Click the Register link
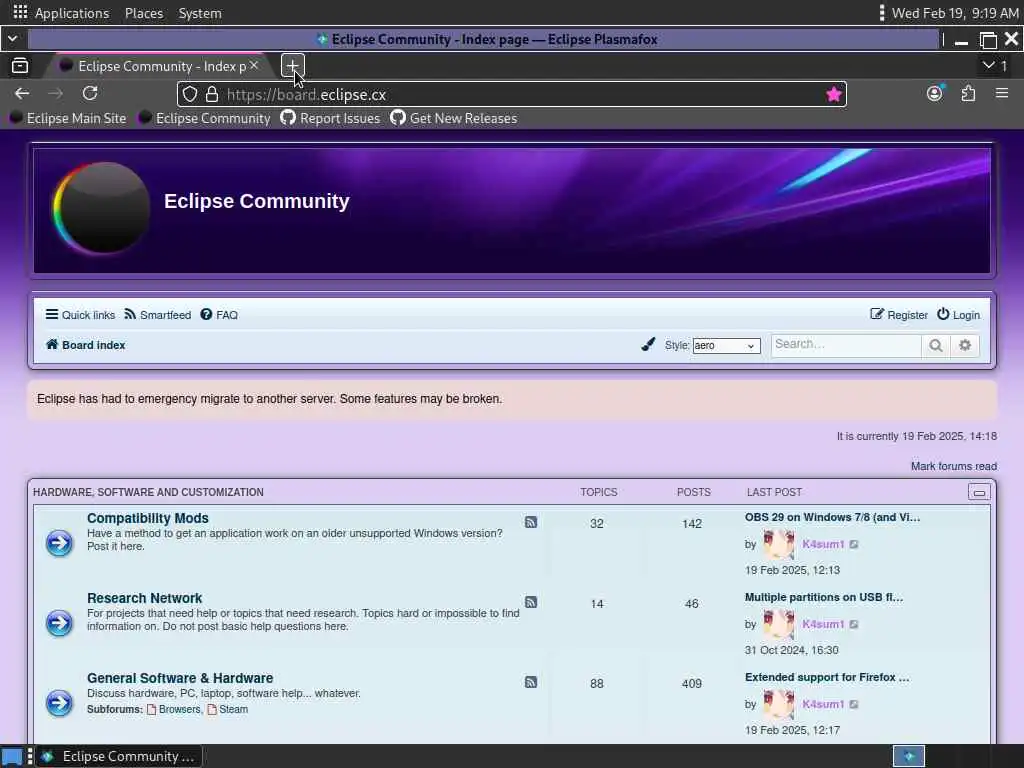 click(899, 315)
